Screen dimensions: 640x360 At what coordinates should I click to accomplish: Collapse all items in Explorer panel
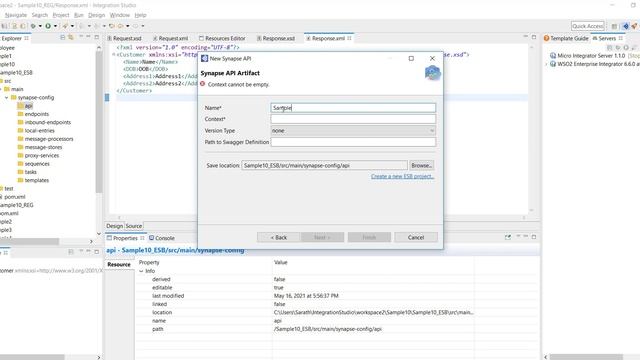[x=63, y=38]
